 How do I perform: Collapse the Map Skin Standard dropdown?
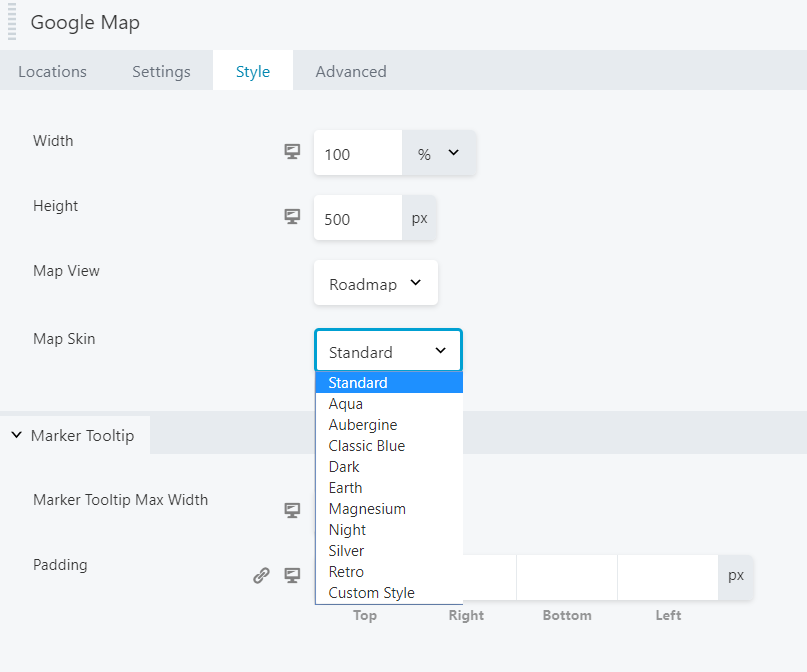tap(388, 351)
